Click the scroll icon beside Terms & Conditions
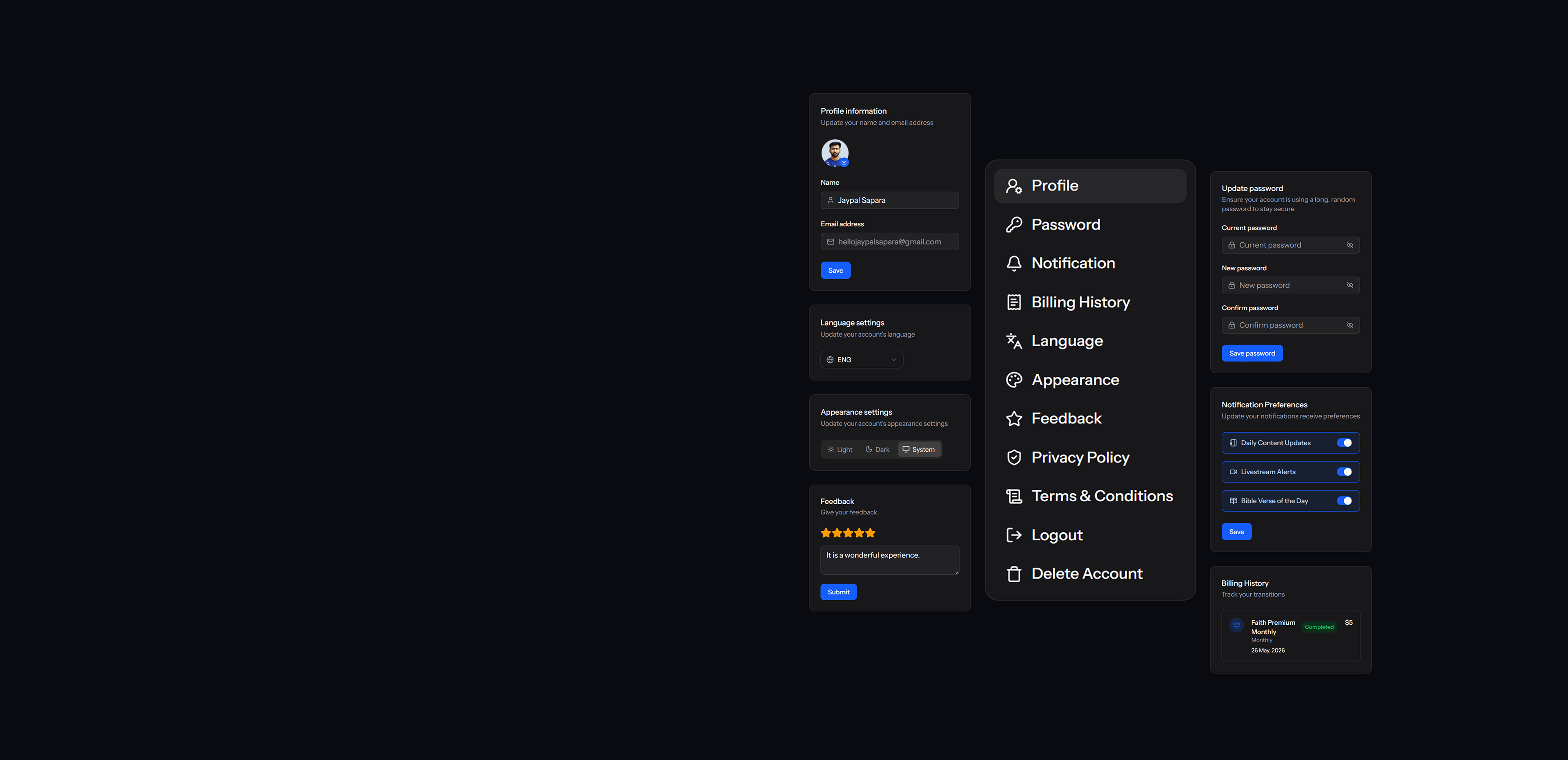Image resolution: width=1568 pixels, height=760 pixels. click(x=1014, y=496)
